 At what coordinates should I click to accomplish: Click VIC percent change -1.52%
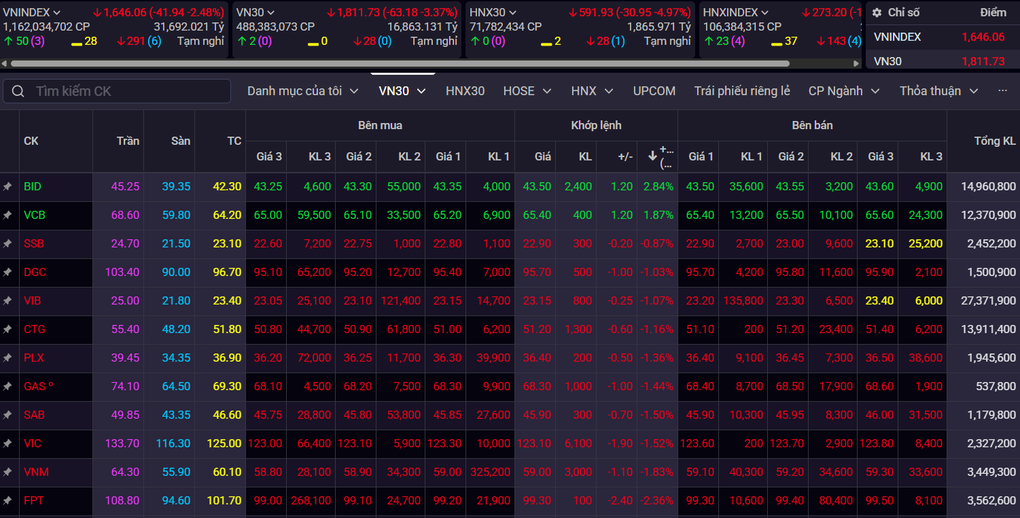point(656,444)
